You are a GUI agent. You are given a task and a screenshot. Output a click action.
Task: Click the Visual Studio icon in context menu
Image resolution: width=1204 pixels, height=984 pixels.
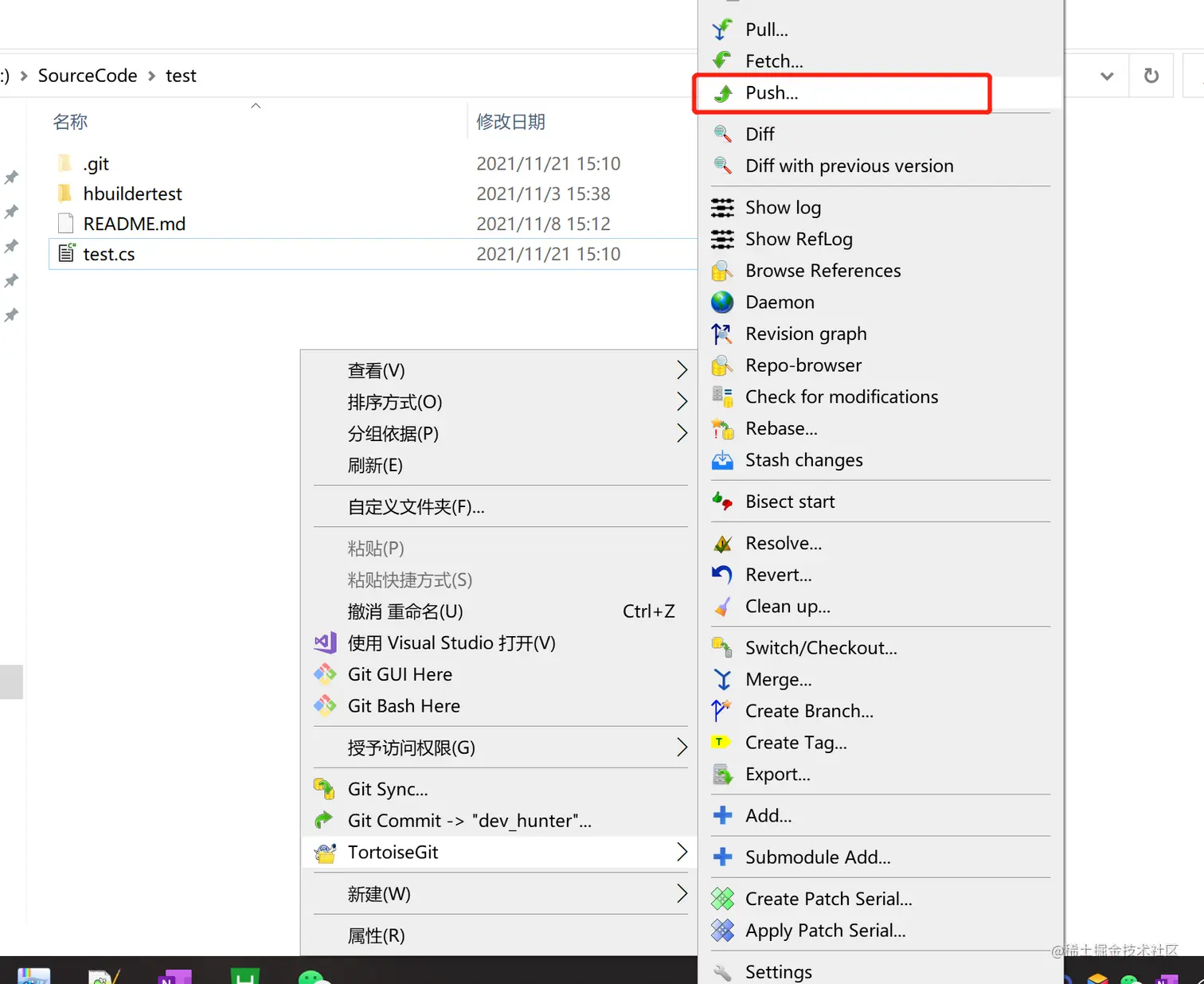324,642
